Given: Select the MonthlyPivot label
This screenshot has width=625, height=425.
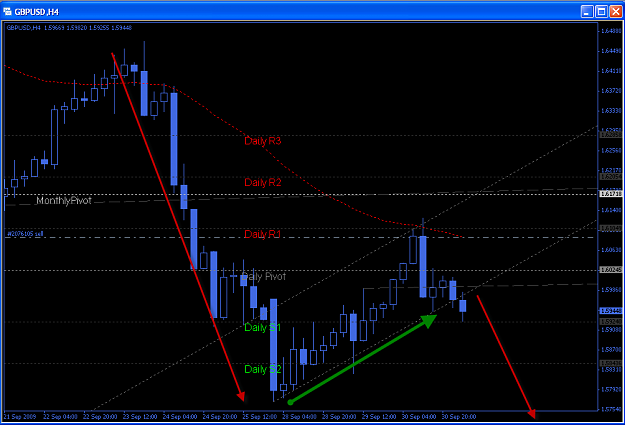Looking at the screenshot, I should pos(64,201).
